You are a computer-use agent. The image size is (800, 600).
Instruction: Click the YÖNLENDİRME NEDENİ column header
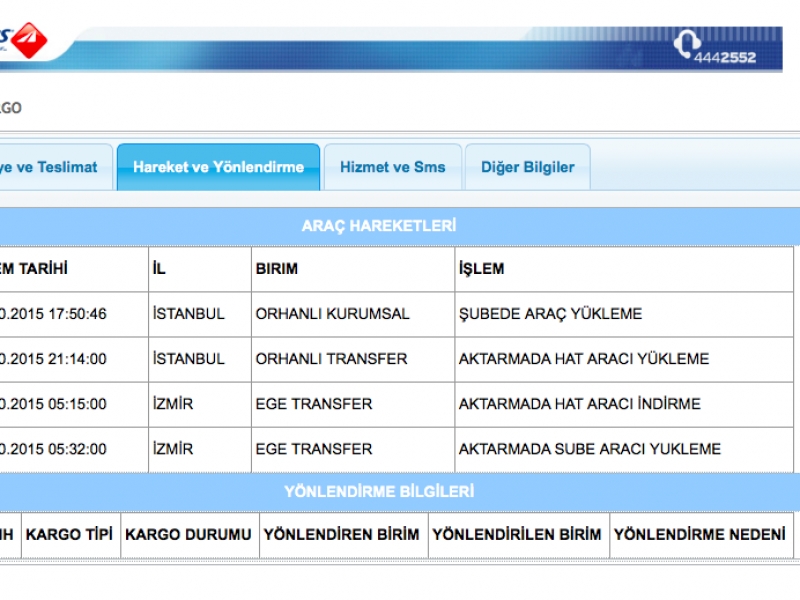(x=699, y=535)
